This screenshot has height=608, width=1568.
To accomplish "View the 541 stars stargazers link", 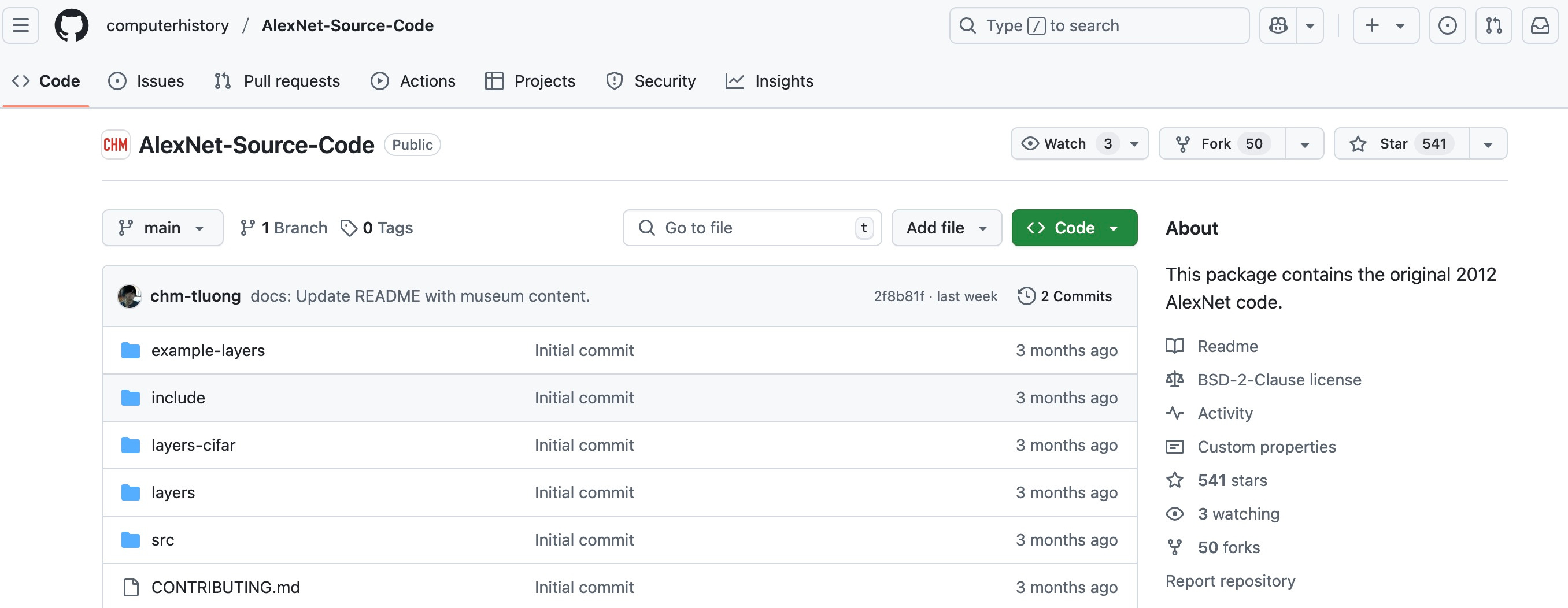I will coord(1232,480).
